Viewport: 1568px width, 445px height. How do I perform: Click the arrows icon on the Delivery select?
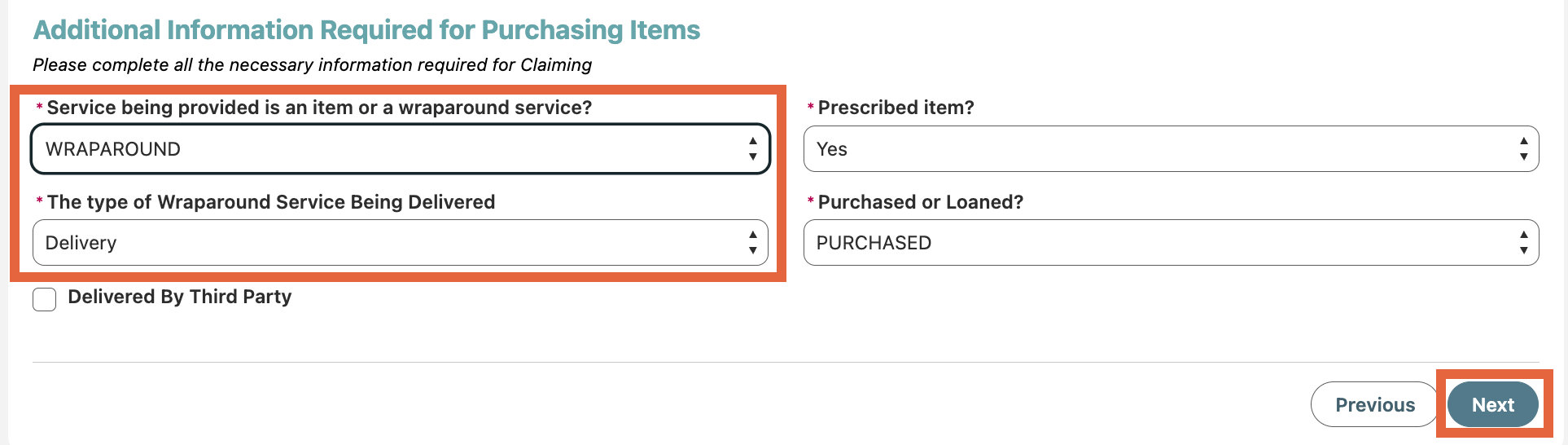[x=753, y=243]
